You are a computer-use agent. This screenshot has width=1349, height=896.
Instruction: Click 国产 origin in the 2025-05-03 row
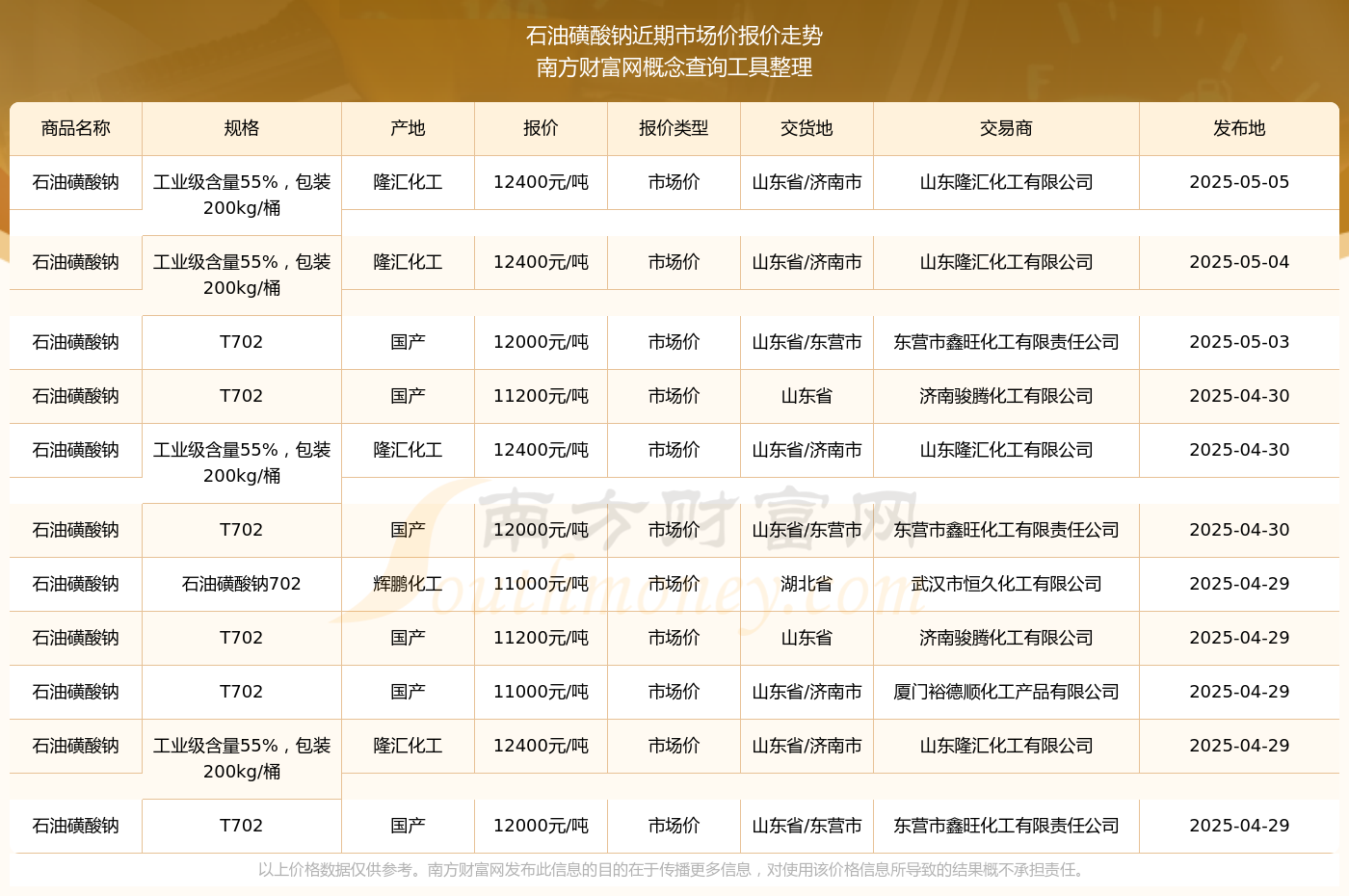408,342
